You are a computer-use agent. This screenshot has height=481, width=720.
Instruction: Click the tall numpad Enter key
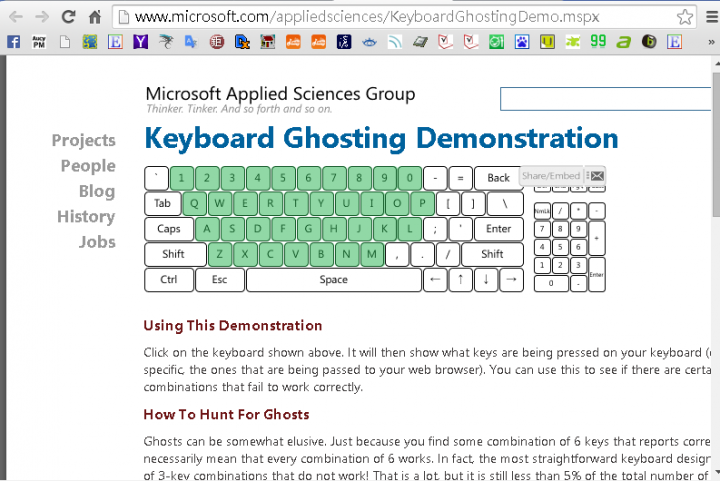pyautogui.click(x=597, y=274)
